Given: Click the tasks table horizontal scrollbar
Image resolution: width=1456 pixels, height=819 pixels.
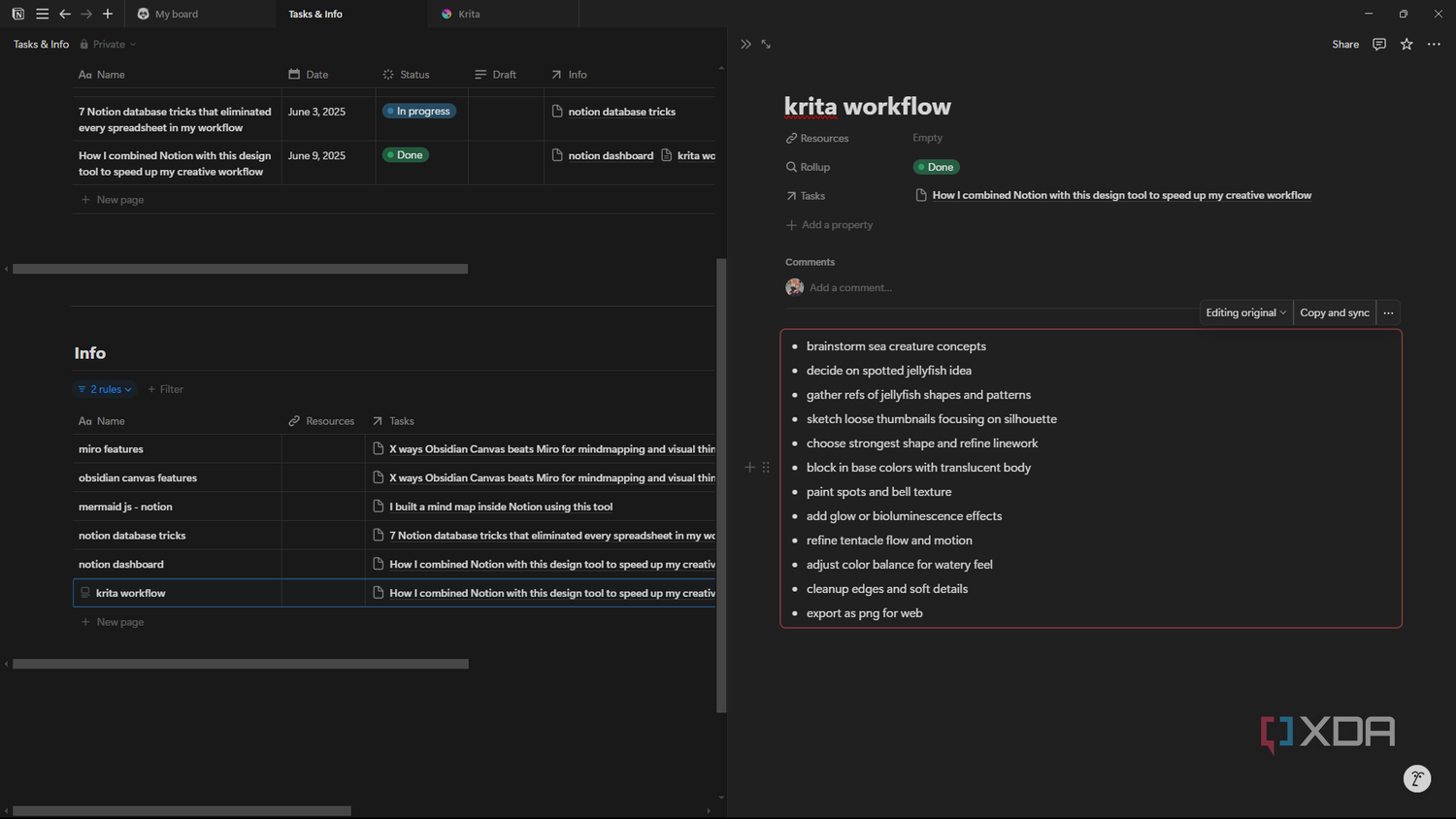Looking at the screenshot, I should coord(240,269).
